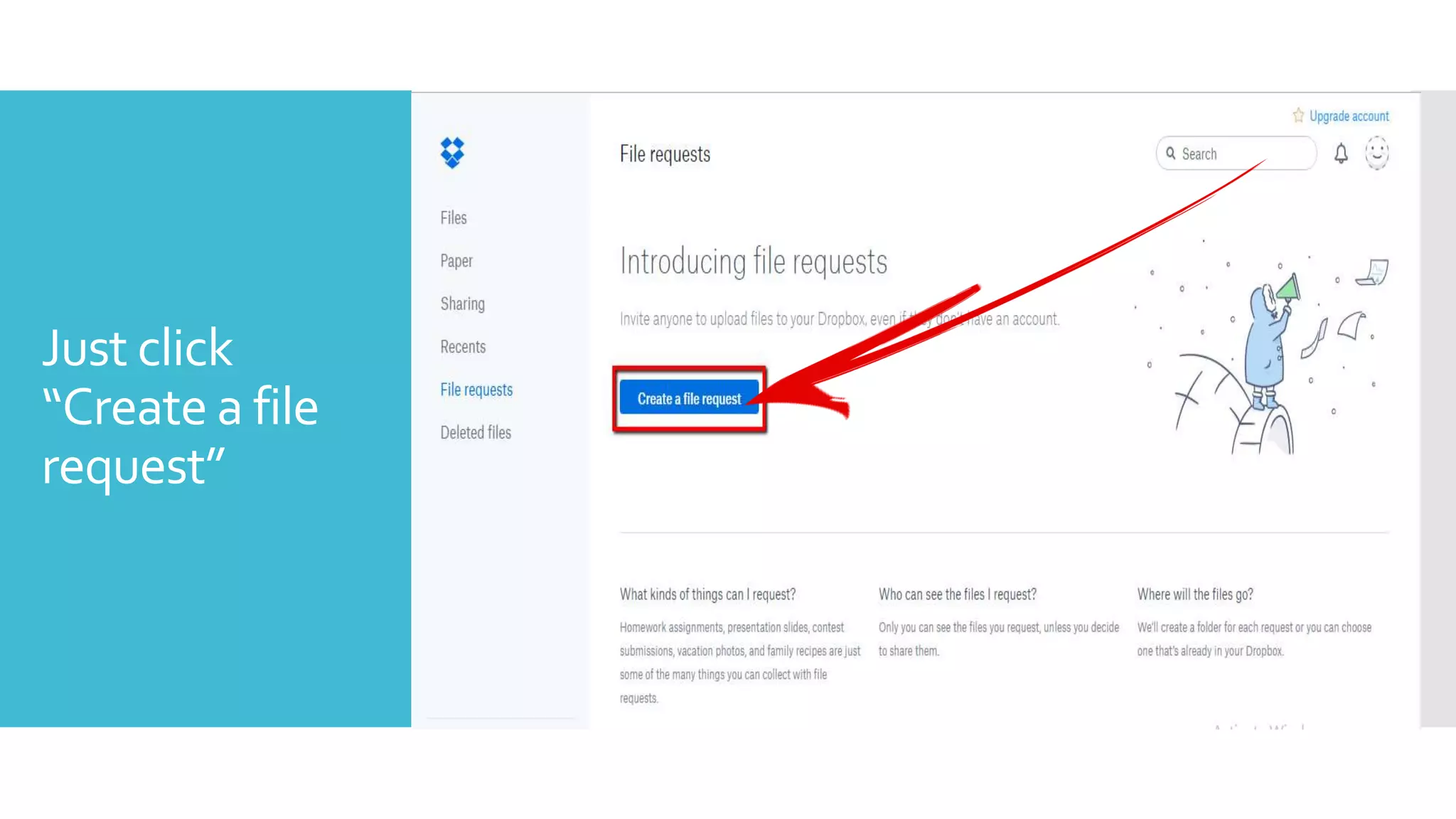Click the search magnifier icon
Image resolution: width=1456 pixels, height=819 pixels.
[1171, 154]
